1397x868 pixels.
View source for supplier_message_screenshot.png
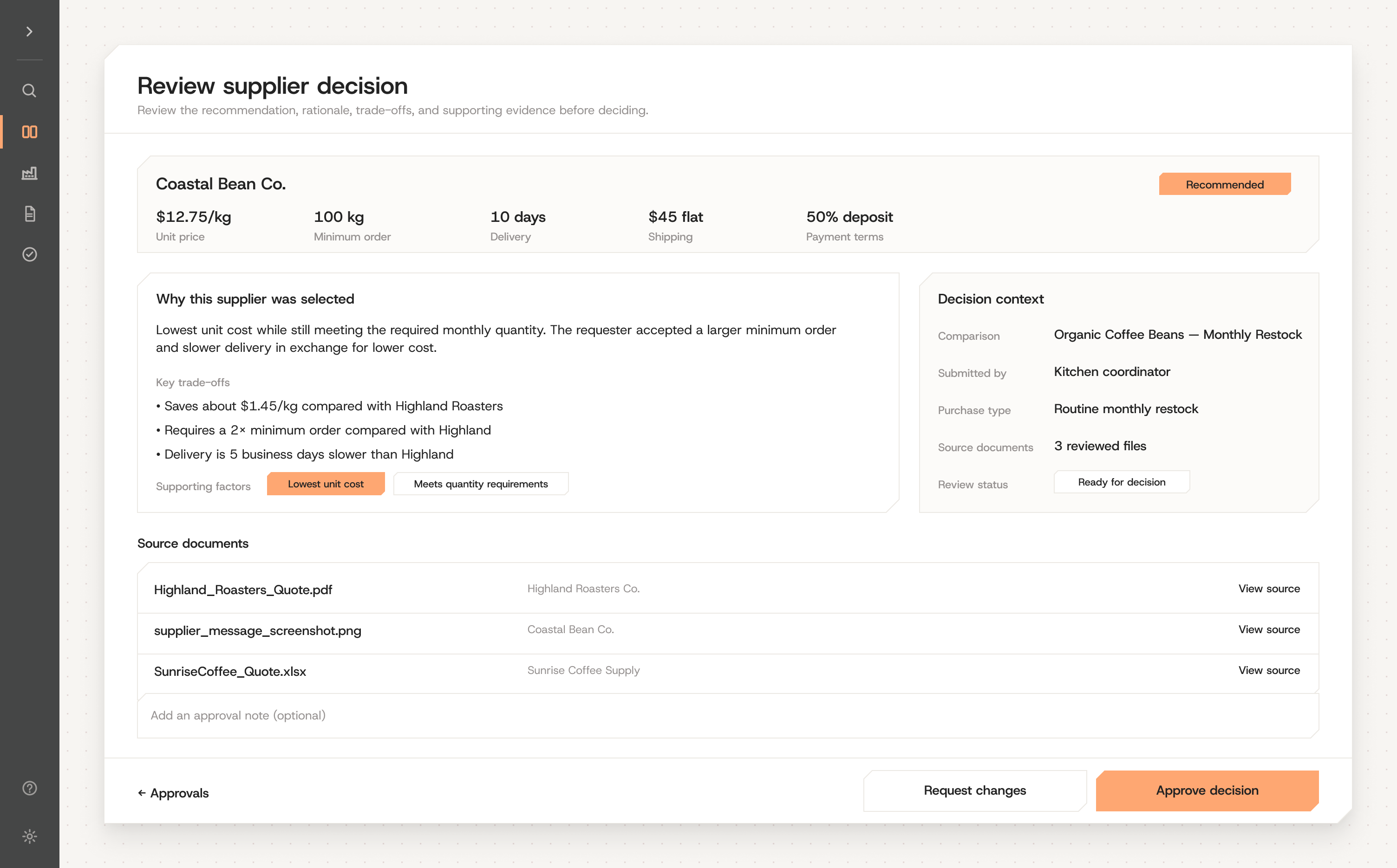click(1269, 629)
